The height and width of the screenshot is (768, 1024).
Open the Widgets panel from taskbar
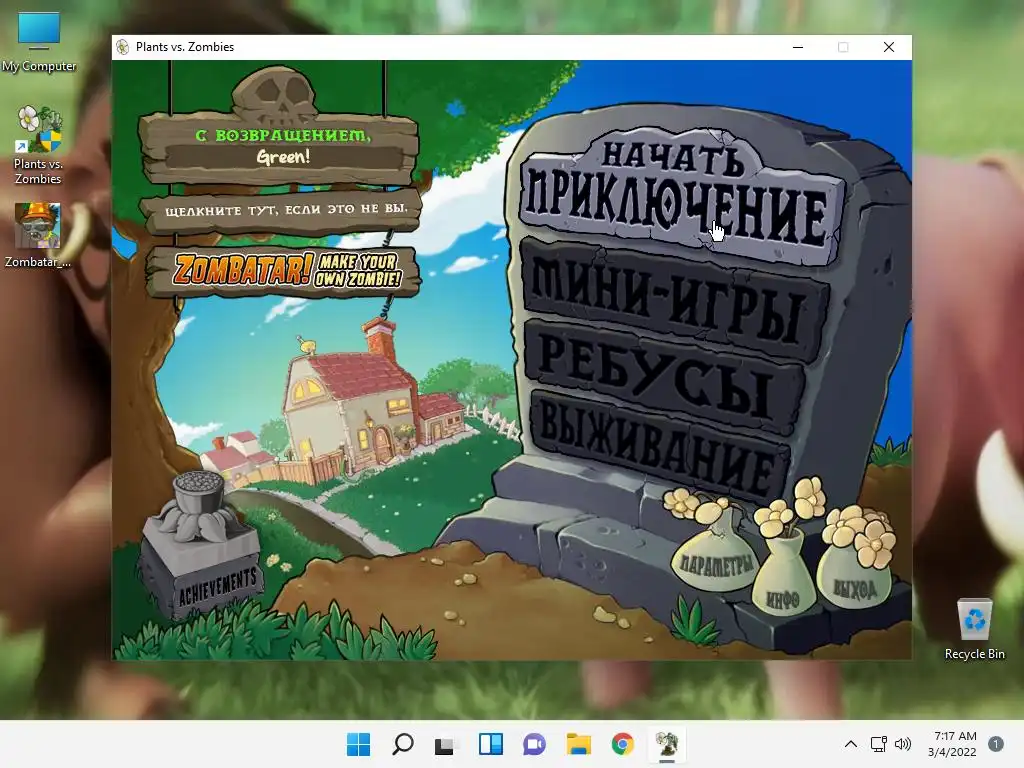pos(490,744)
